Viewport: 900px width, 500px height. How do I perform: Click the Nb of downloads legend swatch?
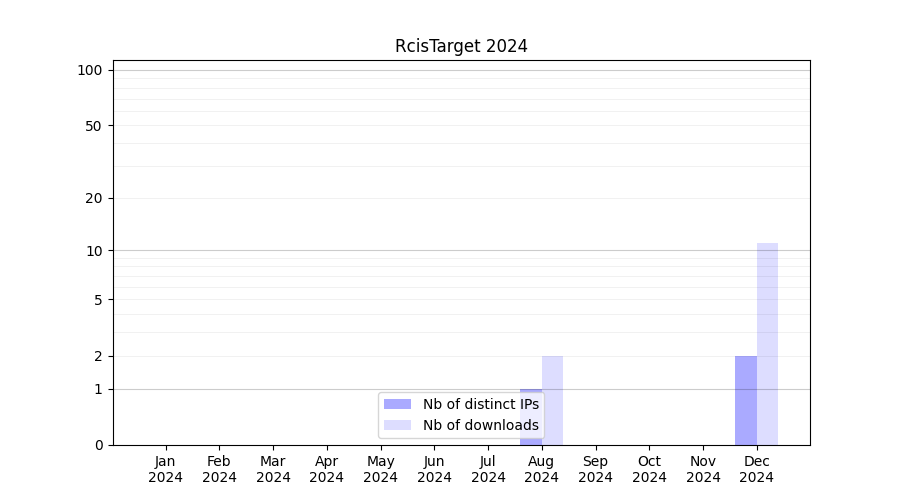[397, 425]
